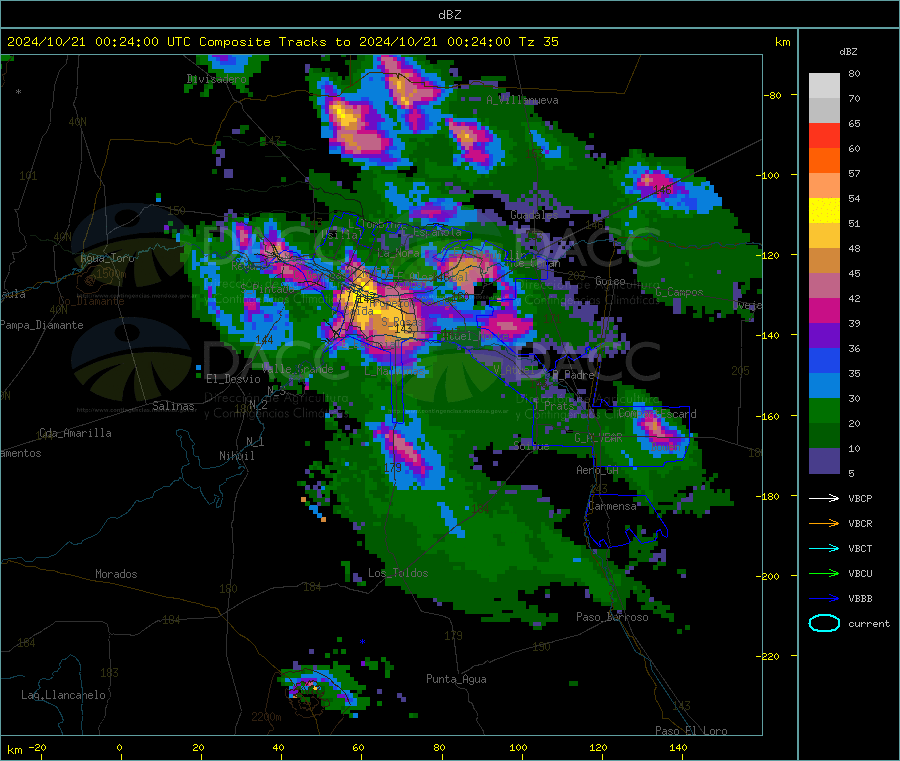This screenshot has width=900, height=761.
Task: Click the 'Nihuil' map label
Action: pos(236,456)
